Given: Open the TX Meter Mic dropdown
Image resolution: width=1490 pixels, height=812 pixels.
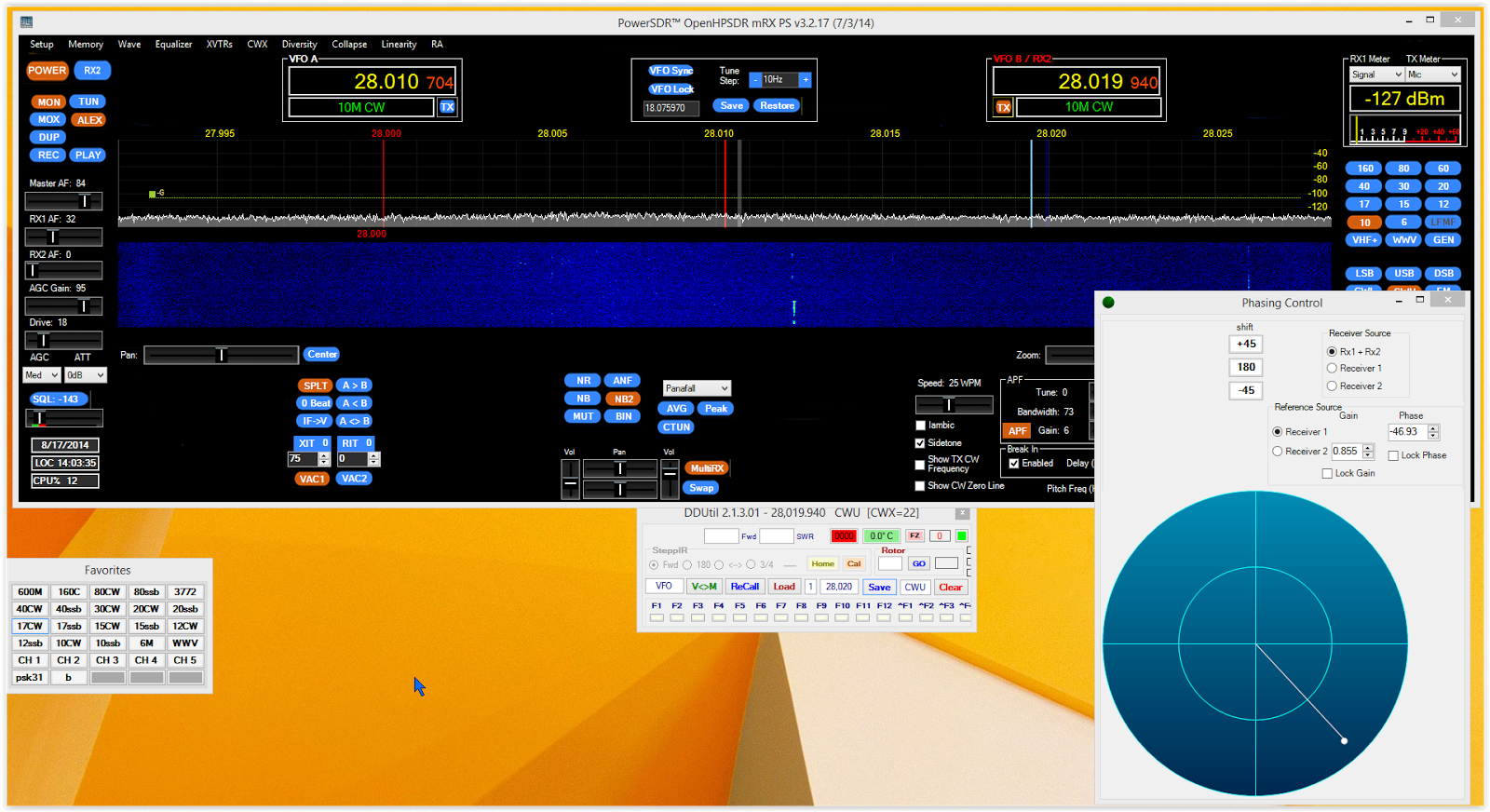Looking at the screenshot, I should pos(1432,74).
